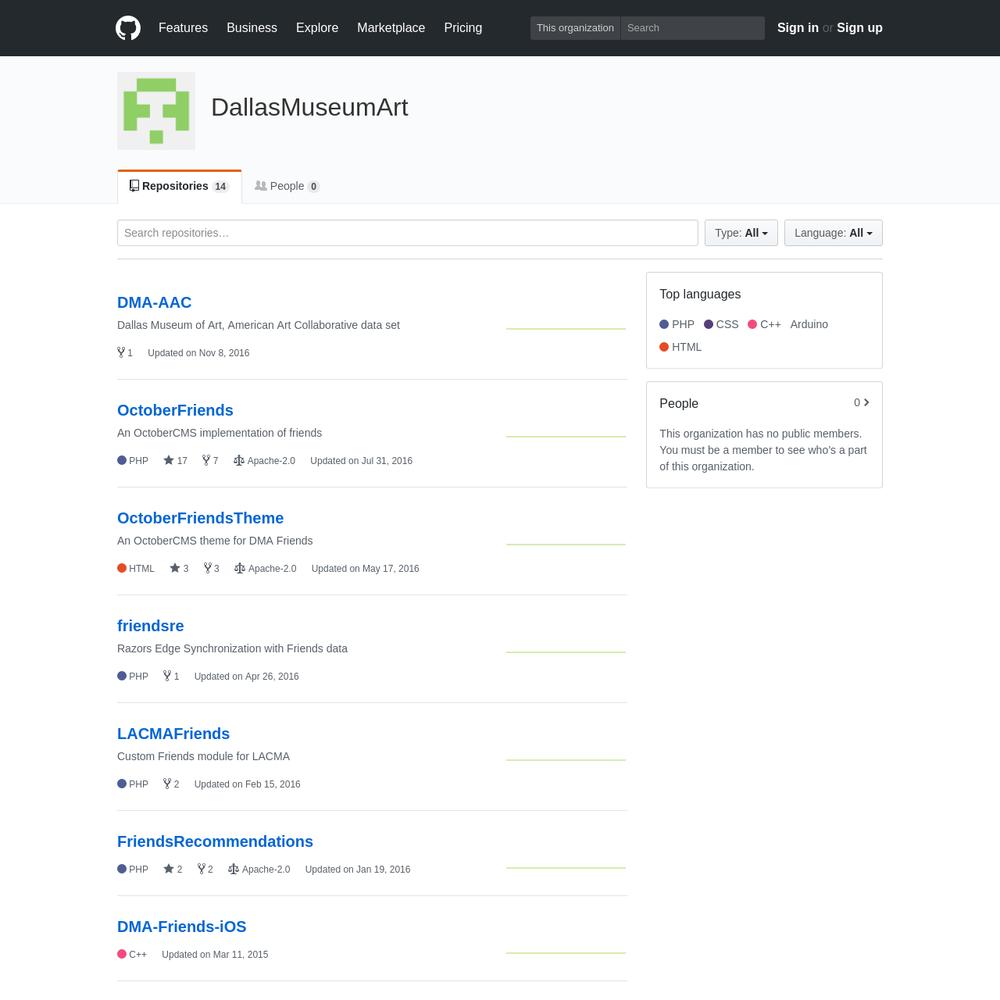Switch to the Repositories tab

[179, 186]
